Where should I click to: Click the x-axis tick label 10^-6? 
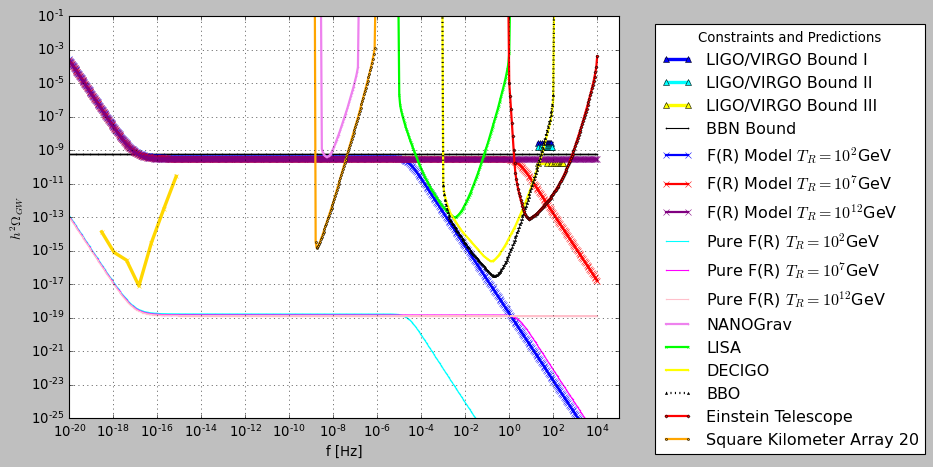tap(377, 430)
